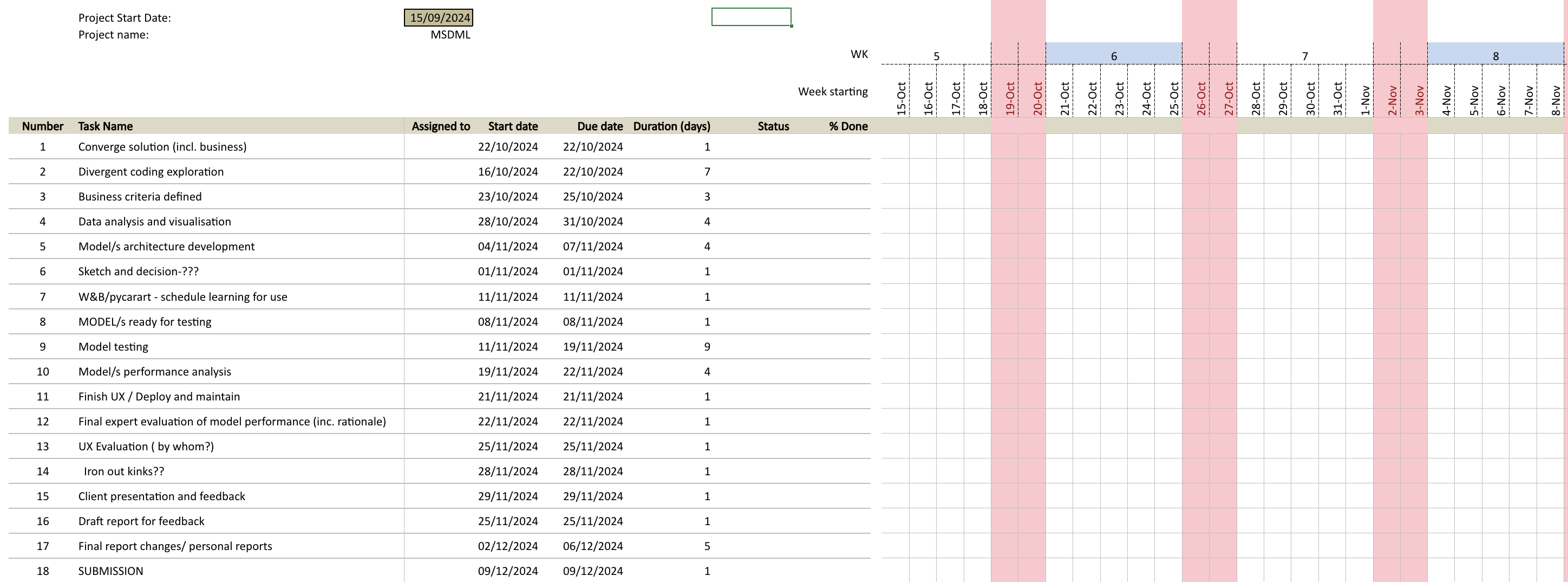Click 'Client presentation and feedback' task
Screen dimensions: 1568x582
(161, 496)
